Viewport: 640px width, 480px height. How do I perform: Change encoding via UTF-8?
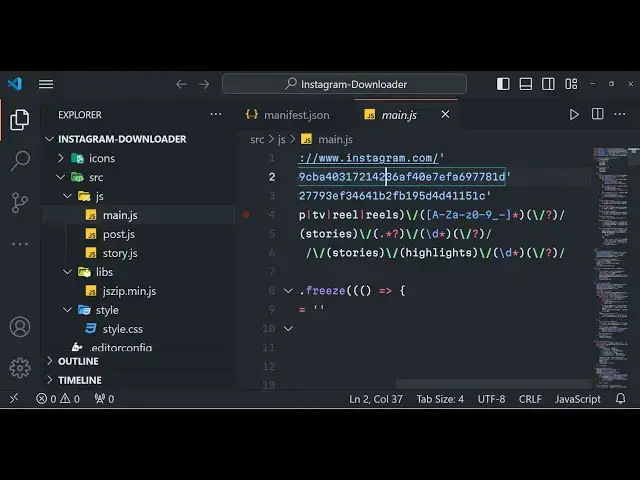tap(491, 399)
